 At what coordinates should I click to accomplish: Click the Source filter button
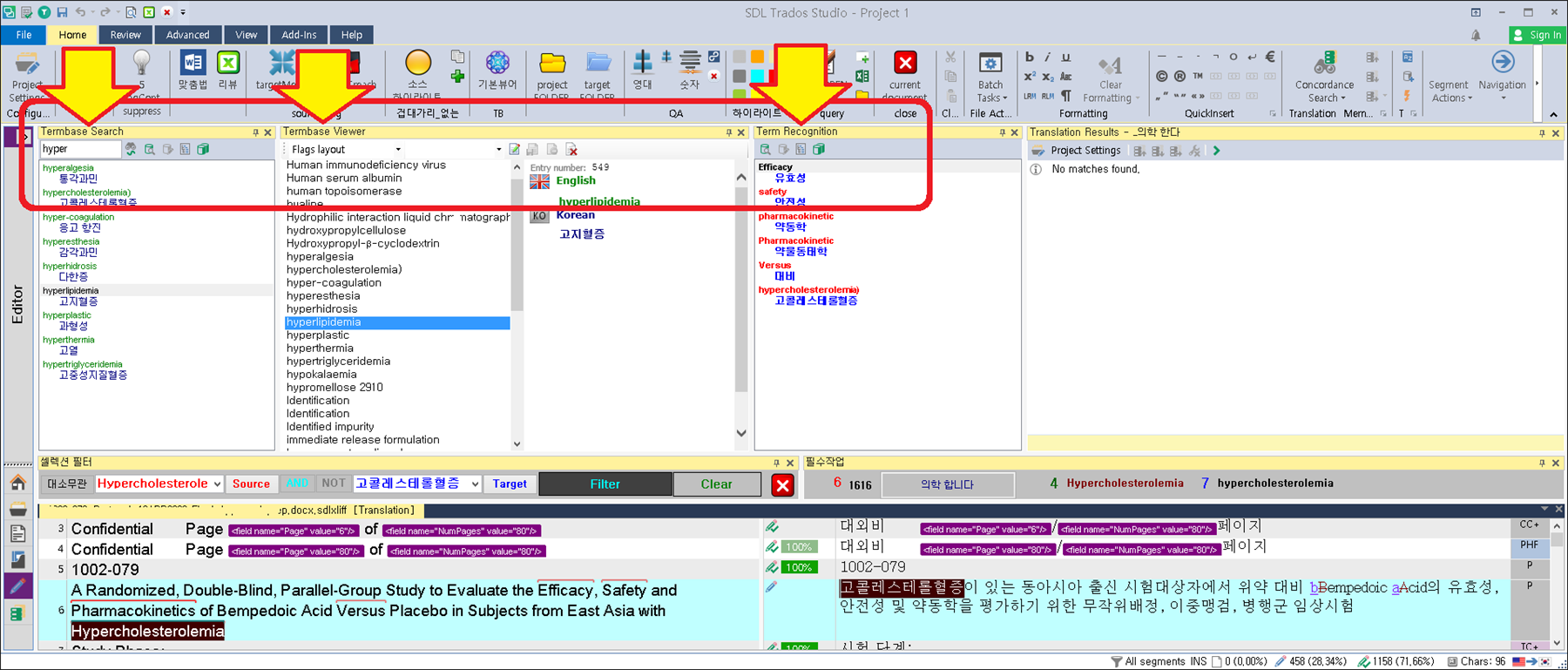tap(251, 484)
